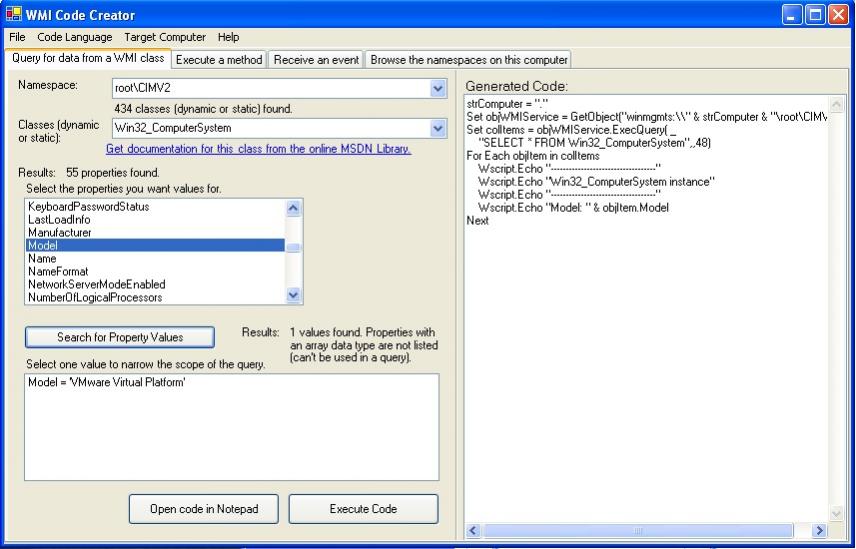This screenshot has width=856, height=549.
Task: Click Execute Code button
Action: (363, 509)
